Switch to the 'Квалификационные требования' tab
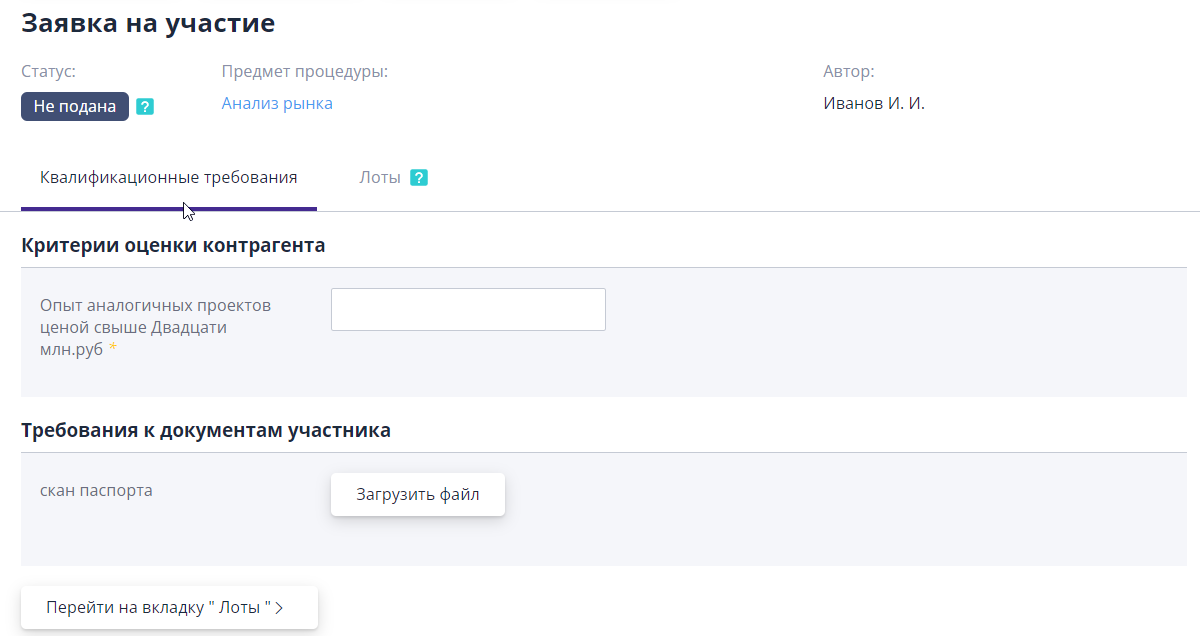1200x636 pixels. coord(168,178)
